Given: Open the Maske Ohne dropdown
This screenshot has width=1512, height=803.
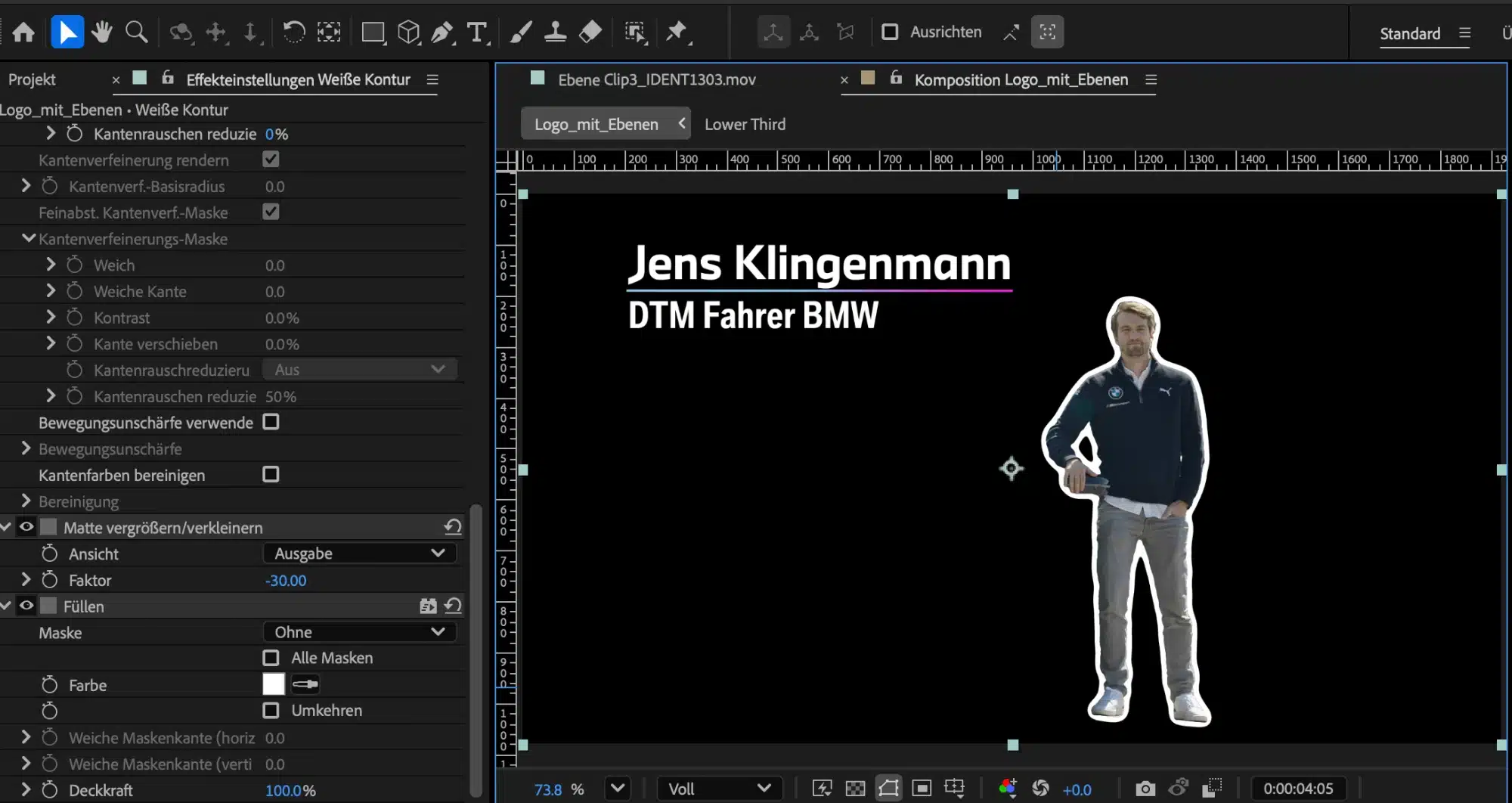Looking at the screenshot, I should (360, 632).
